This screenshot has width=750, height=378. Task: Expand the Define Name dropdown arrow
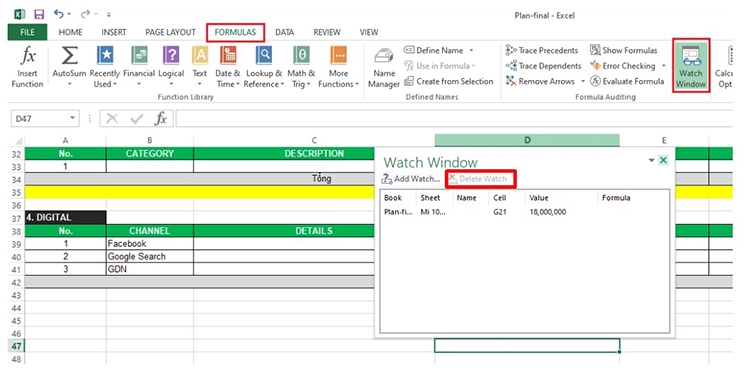coord(471,50)
